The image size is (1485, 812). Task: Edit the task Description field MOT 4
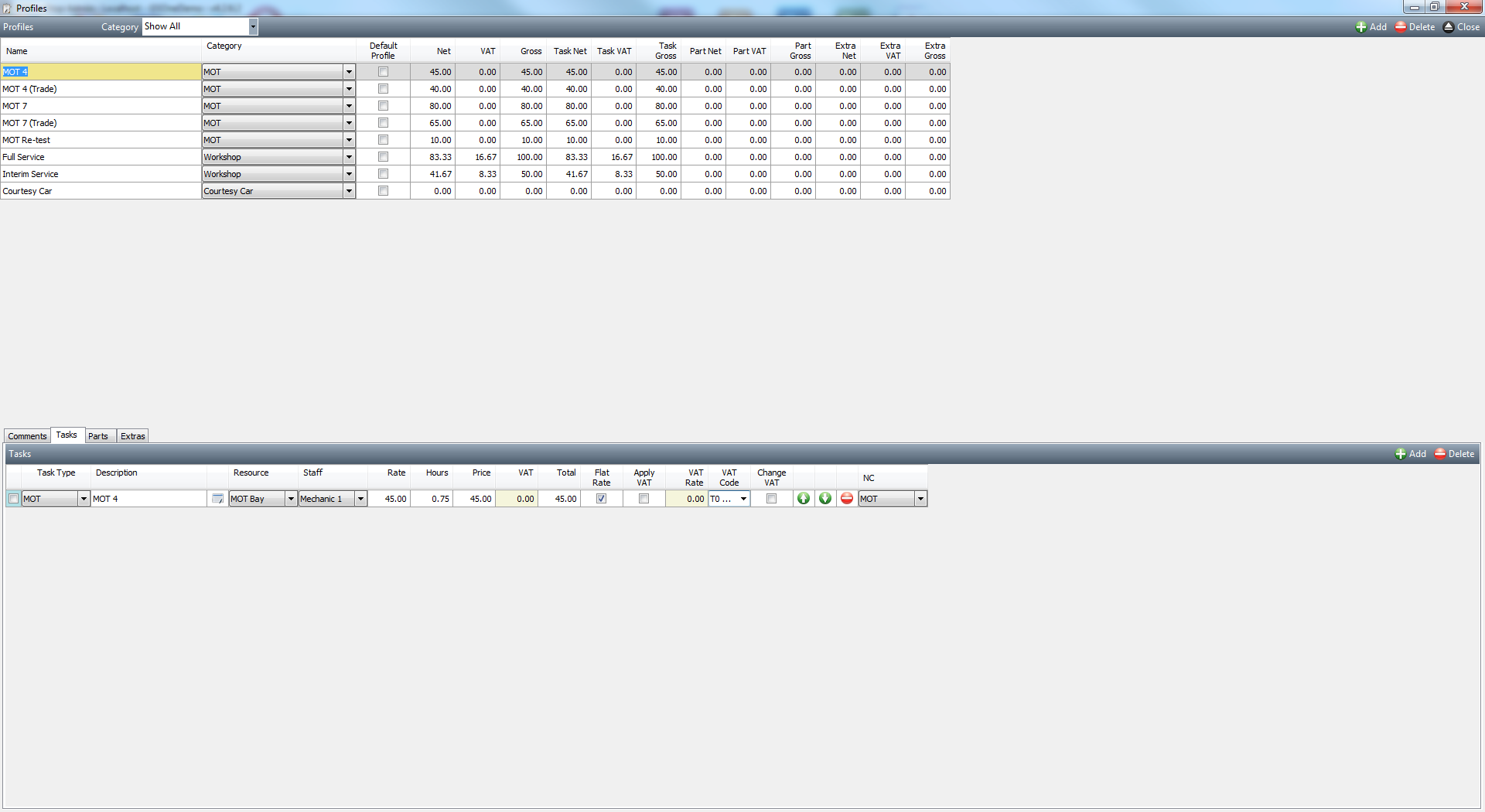[x=148, y=499]
